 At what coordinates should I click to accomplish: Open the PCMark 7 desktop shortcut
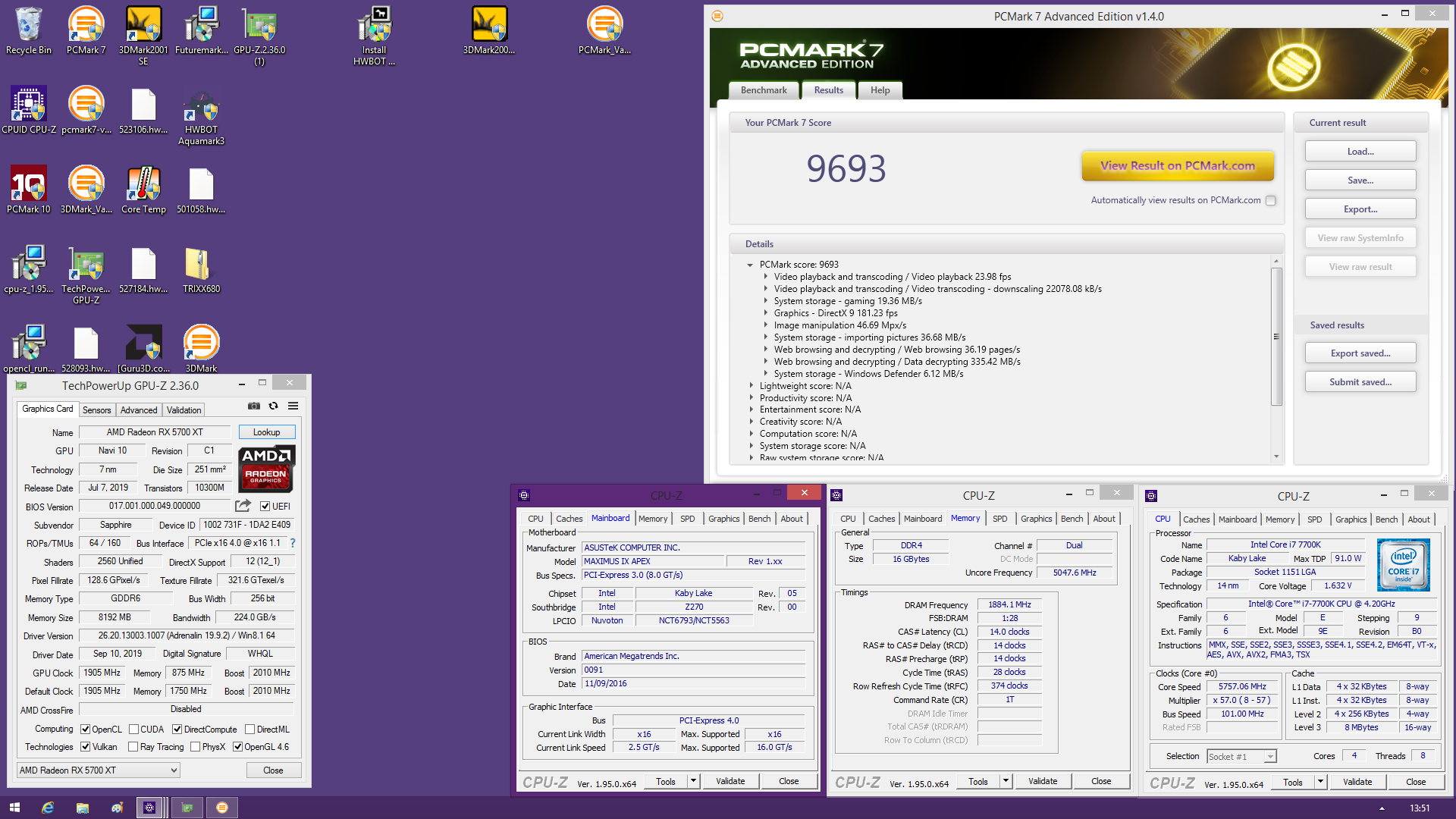(86, 31)
